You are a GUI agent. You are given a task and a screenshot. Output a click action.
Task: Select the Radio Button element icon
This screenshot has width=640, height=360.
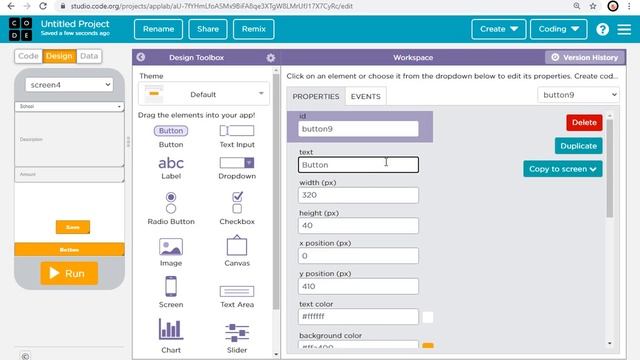[171, 203]
